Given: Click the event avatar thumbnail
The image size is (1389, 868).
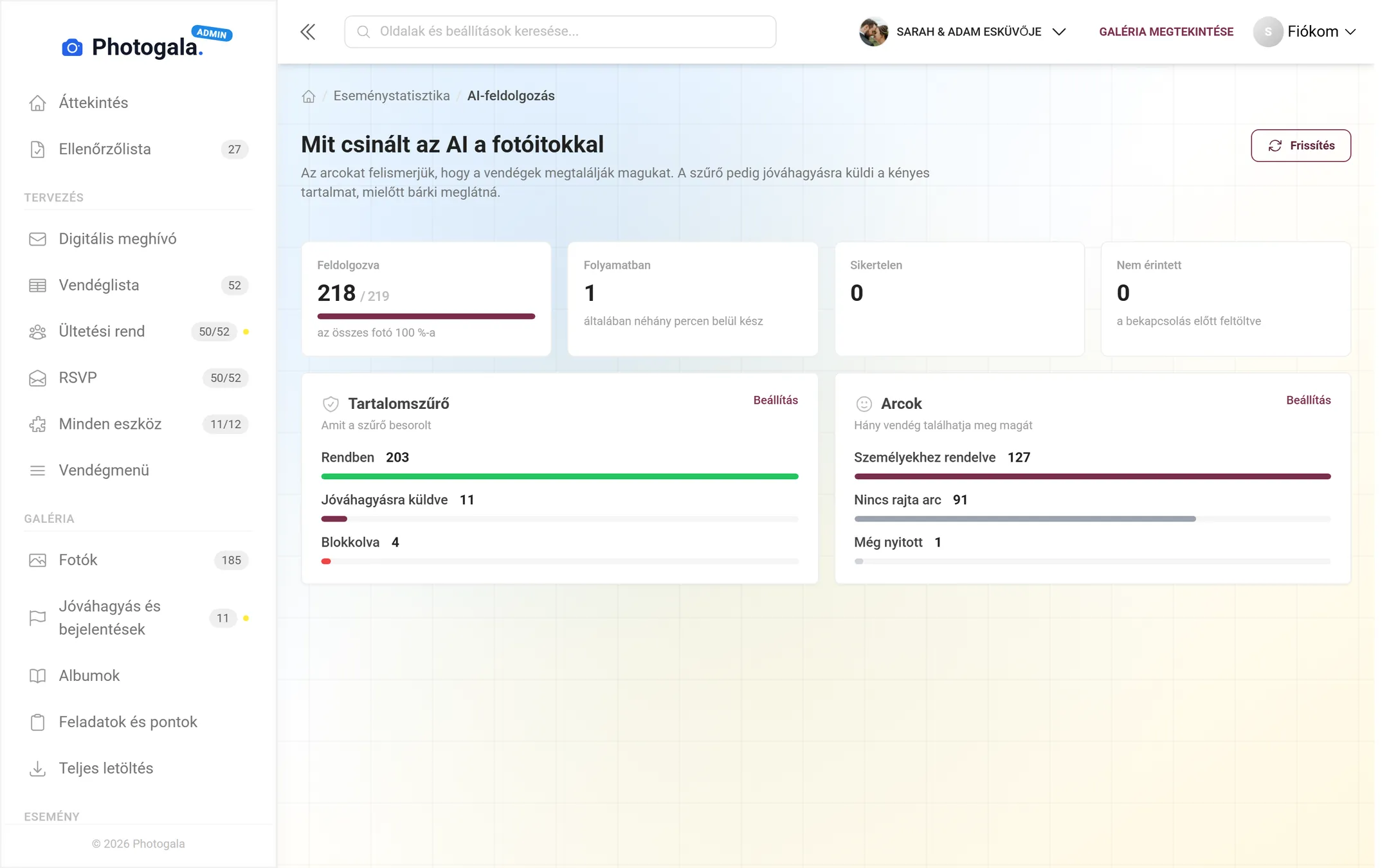Looking at the screenshot, I should [873, 32].
